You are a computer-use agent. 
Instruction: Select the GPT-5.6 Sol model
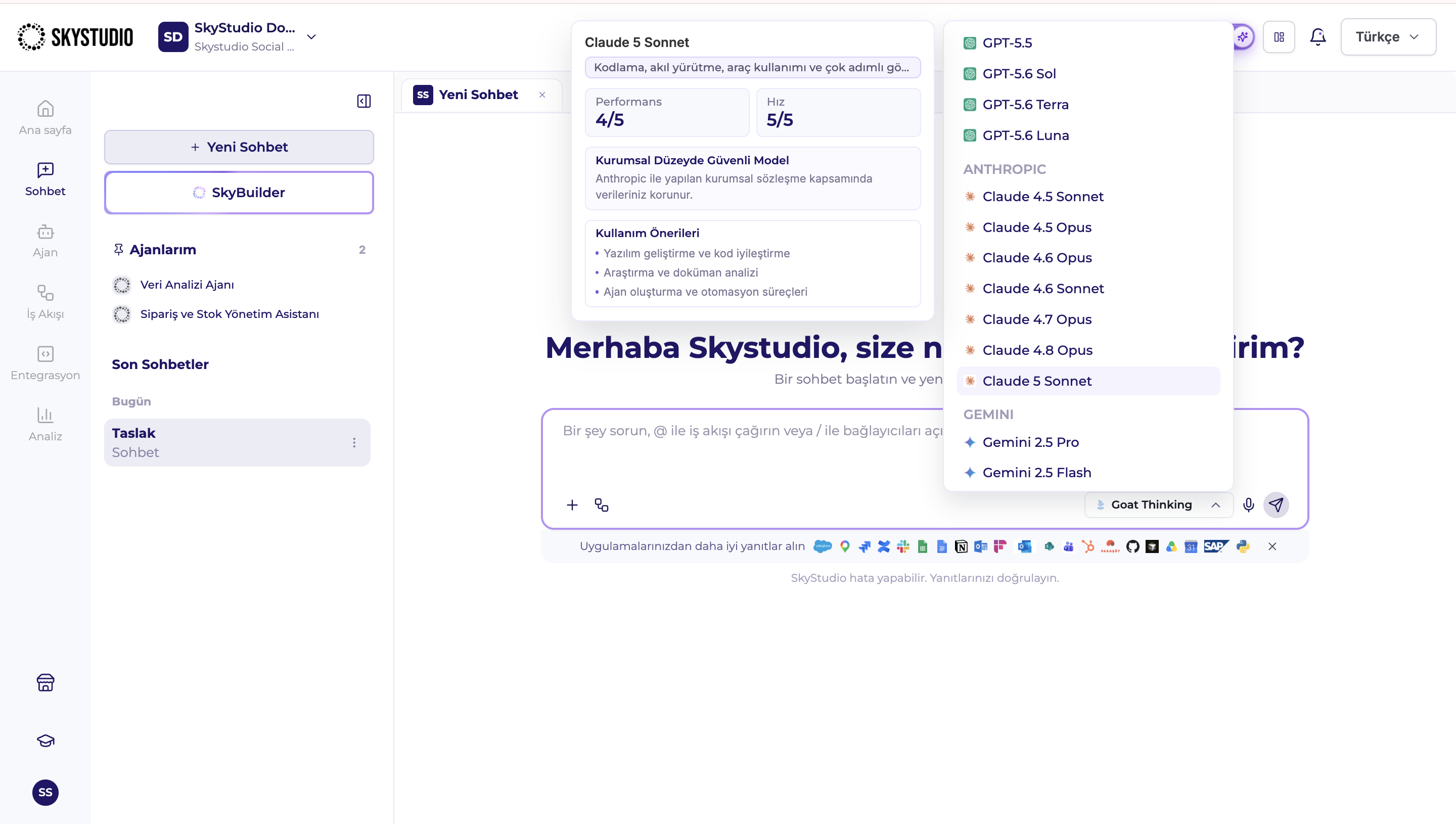pyautogui.click(x=1087, y=74)
